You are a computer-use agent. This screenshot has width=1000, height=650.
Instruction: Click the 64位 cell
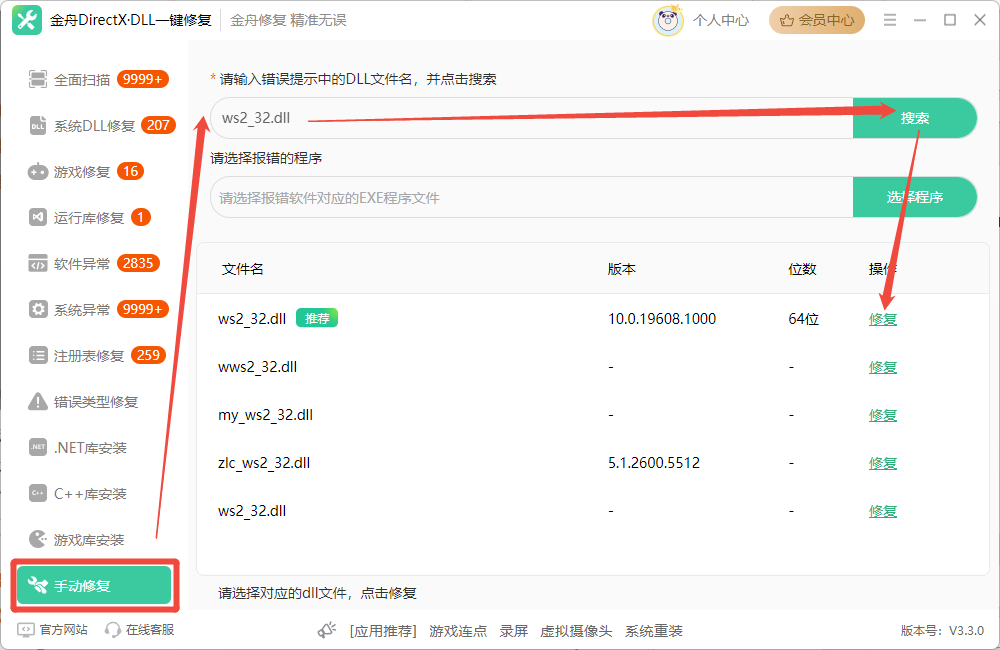pyautogui.click(x=804, y=319)
